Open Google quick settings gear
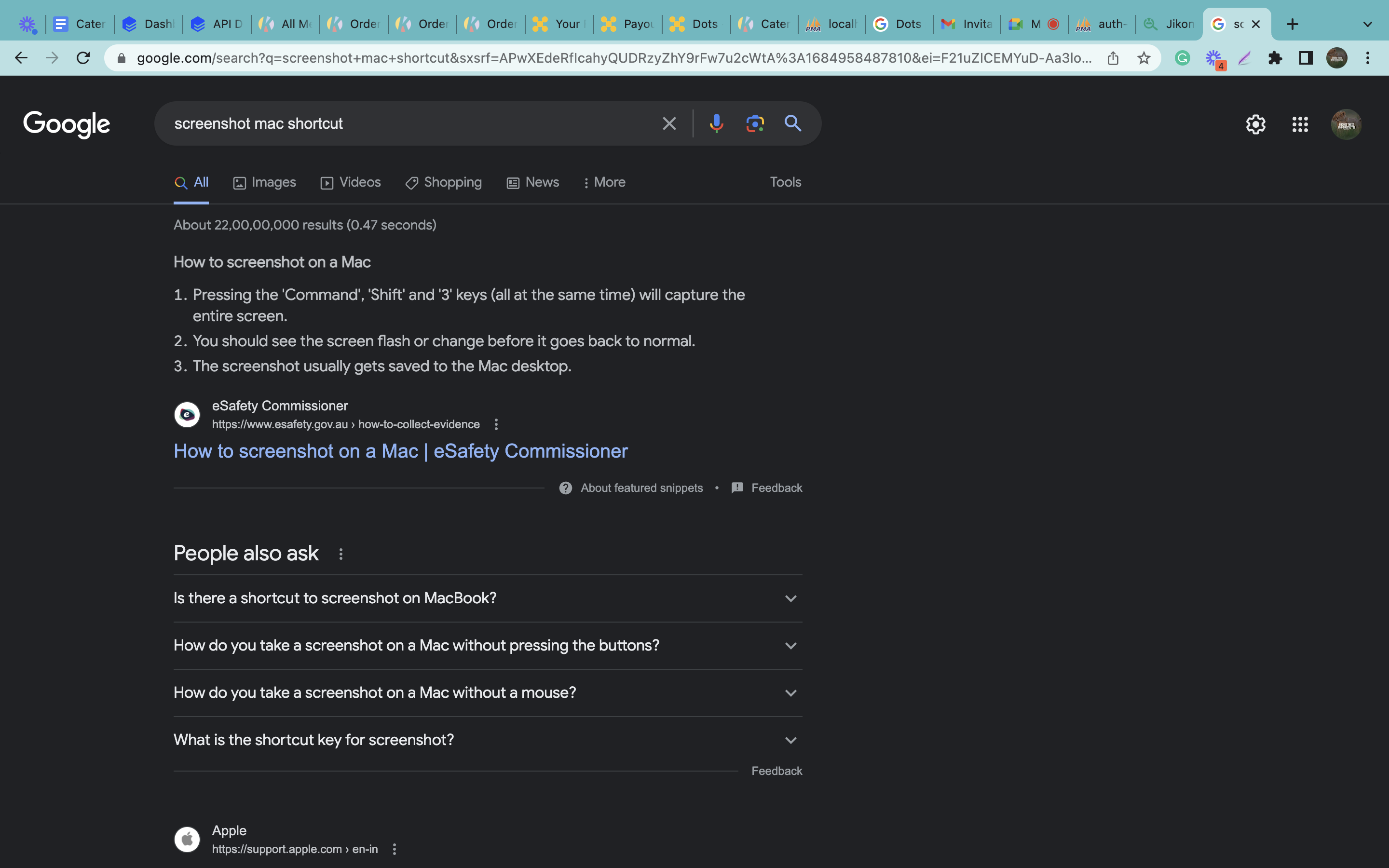The image size is (1389, 868). click(x=1256, y=124)
